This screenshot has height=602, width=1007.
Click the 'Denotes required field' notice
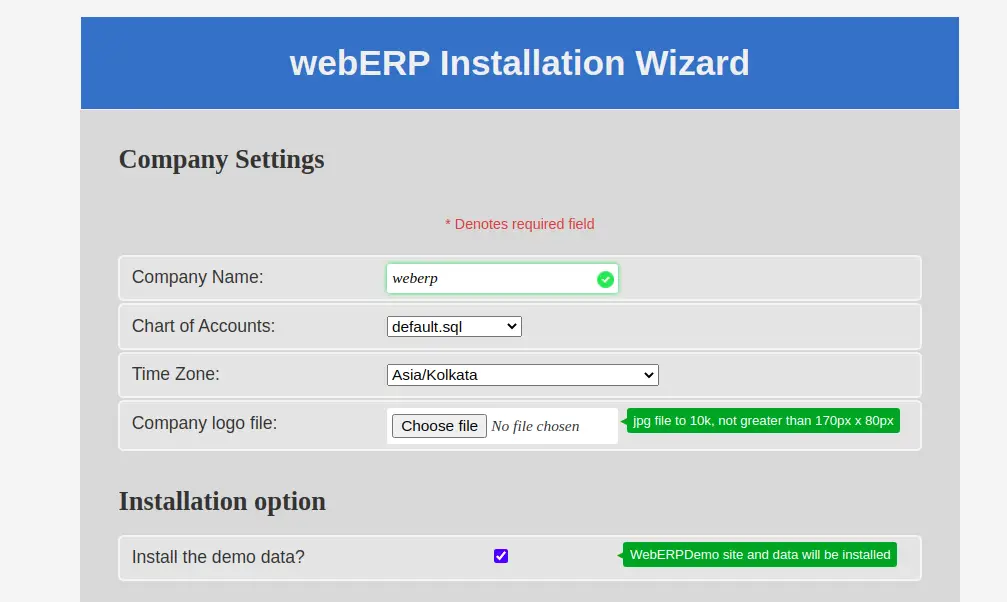coord(520,224)
